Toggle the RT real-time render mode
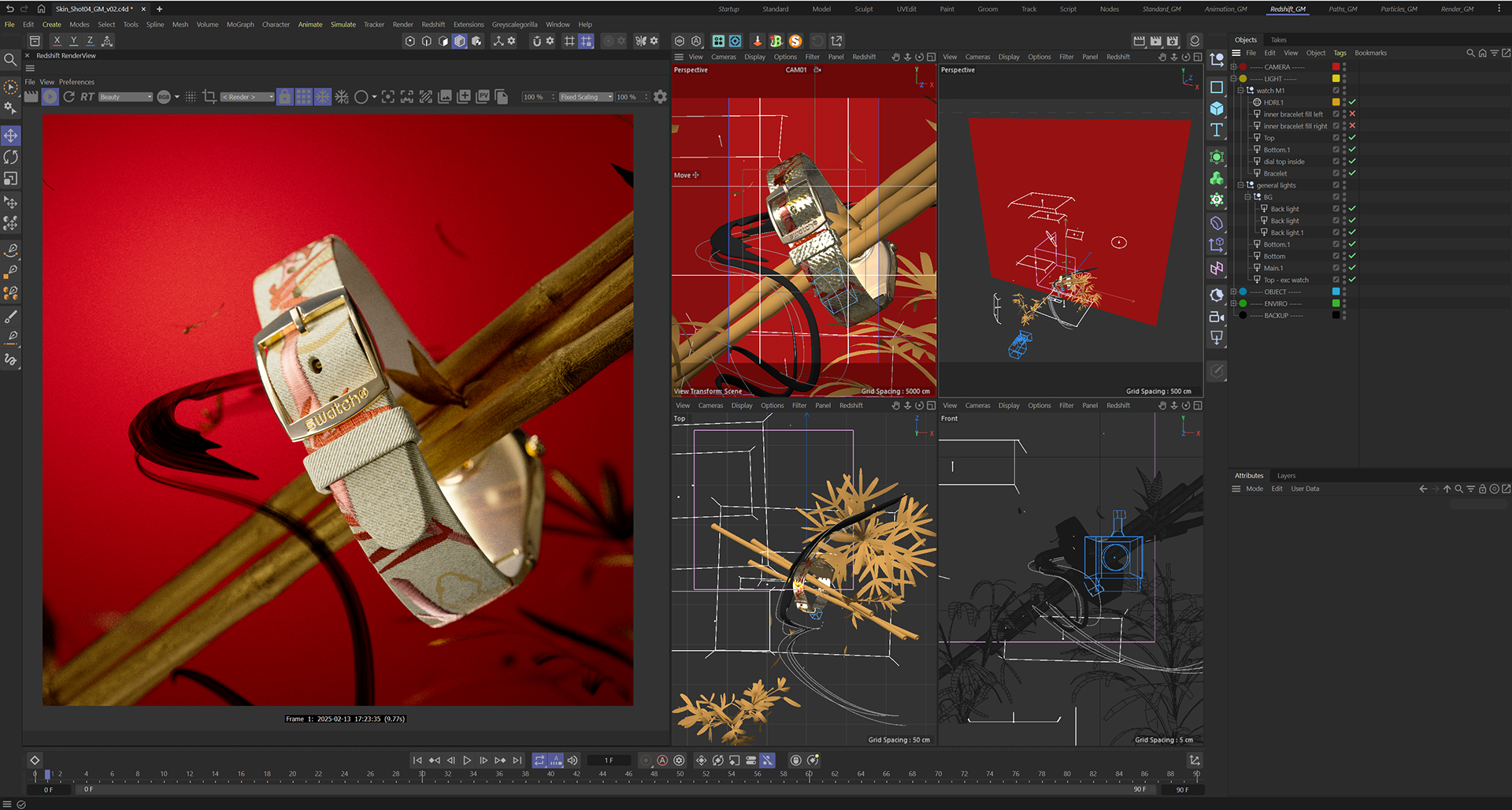1512x810 pixels. 87,97
